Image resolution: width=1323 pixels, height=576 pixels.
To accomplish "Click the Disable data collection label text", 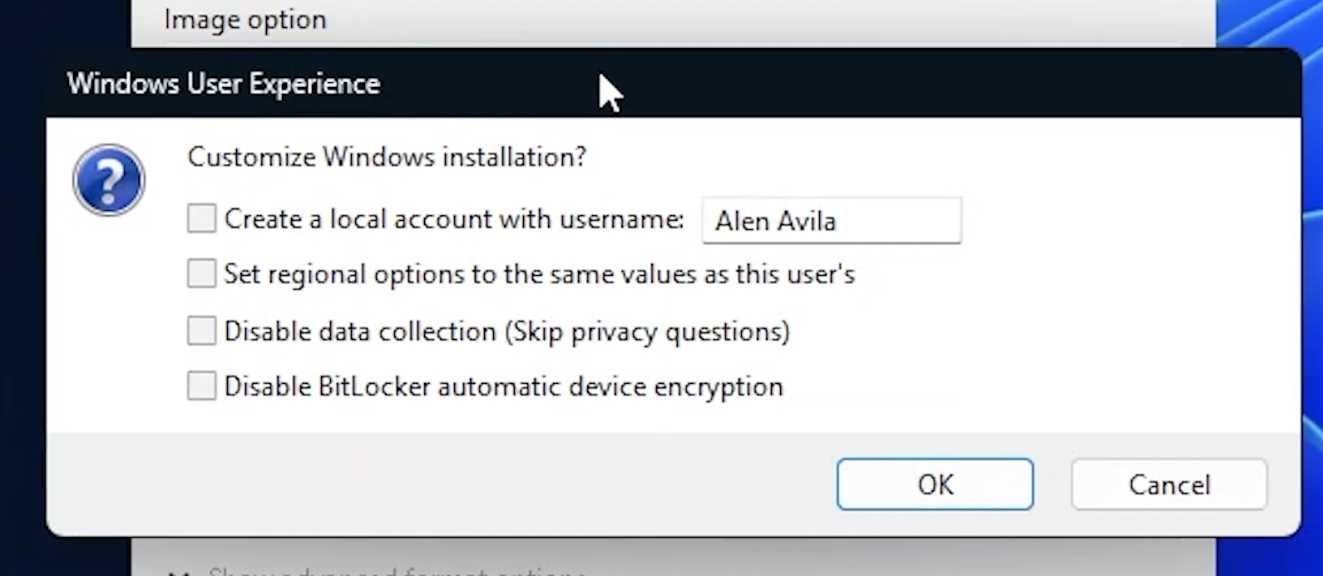I will click(508, 330).
